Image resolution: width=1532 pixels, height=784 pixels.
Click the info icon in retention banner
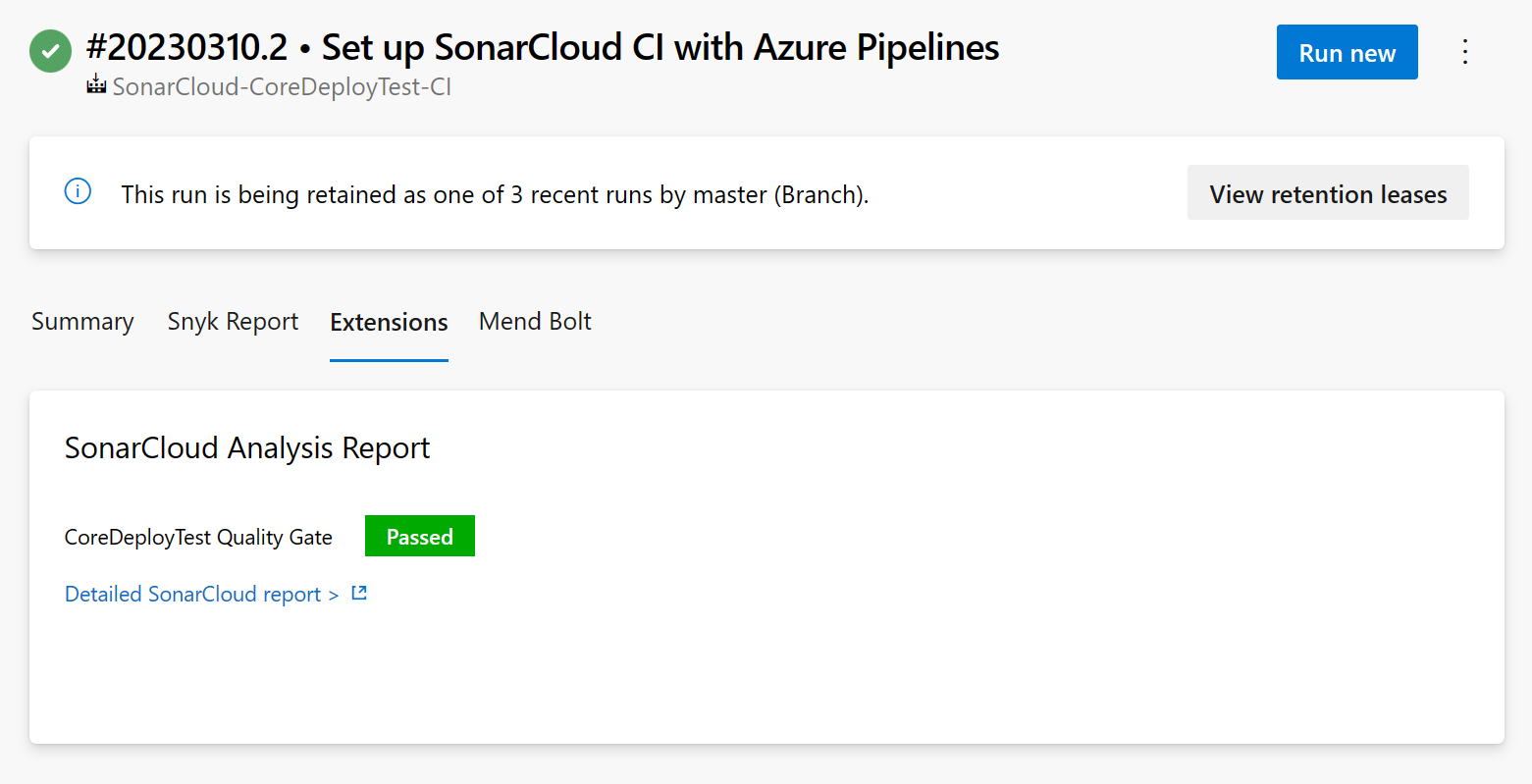[x=78, y=191]
